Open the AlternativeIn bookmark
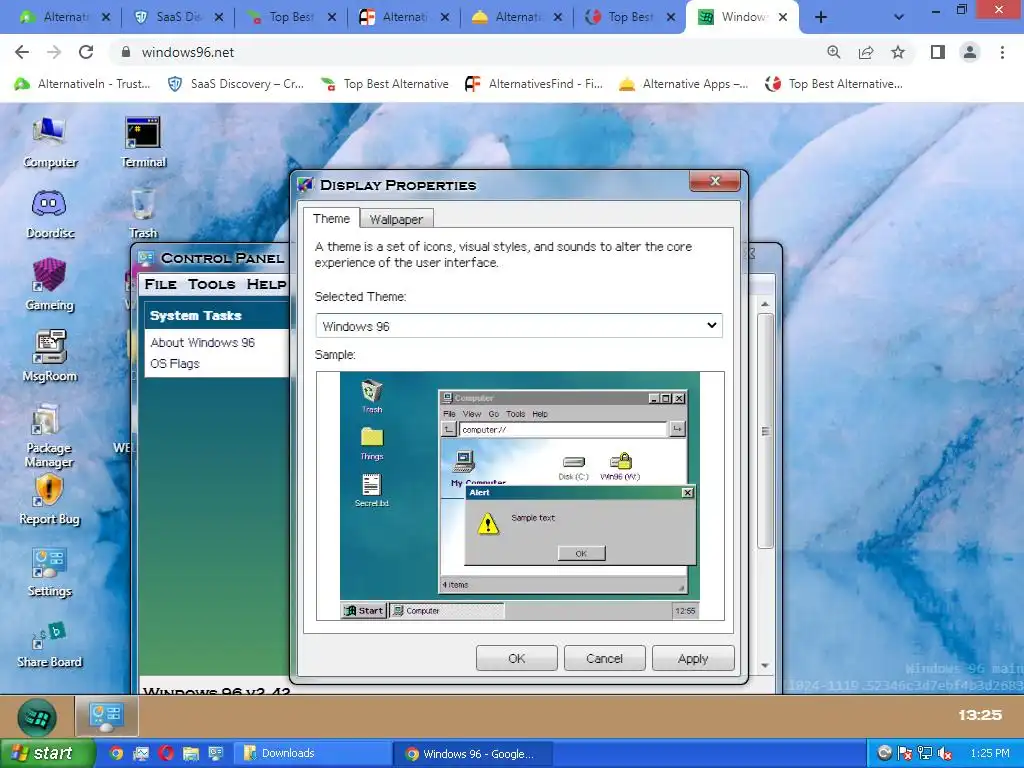1024x768 pixels. point(83,84)
